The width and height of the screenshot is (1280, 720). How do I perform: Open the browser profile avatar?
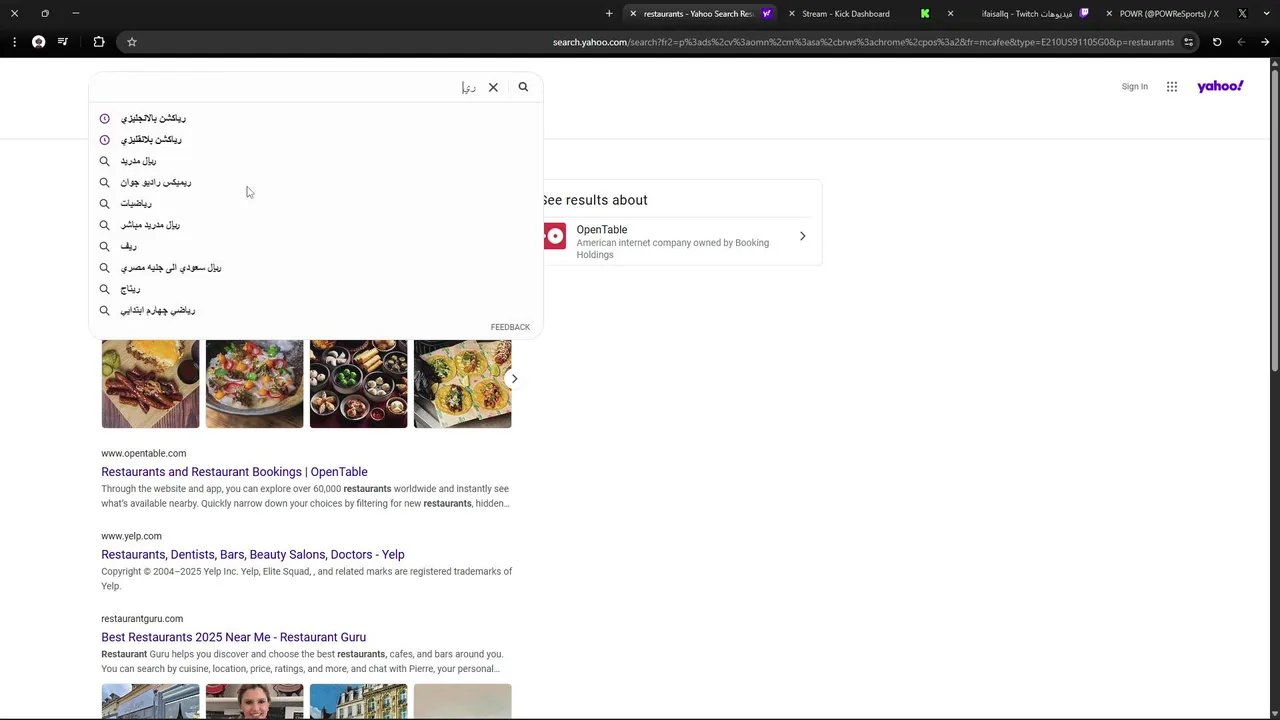pyautogui.click(x=38, y=42)
